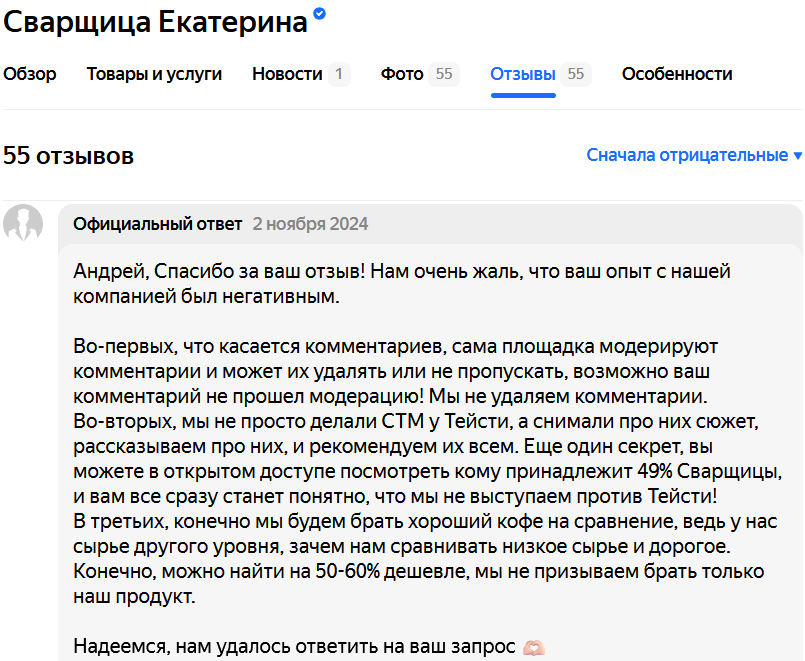Click the reply text starting with 'Андрей, Спасибо'
The width and height of the screenshot is (805, 661).
tap(401, 284)
